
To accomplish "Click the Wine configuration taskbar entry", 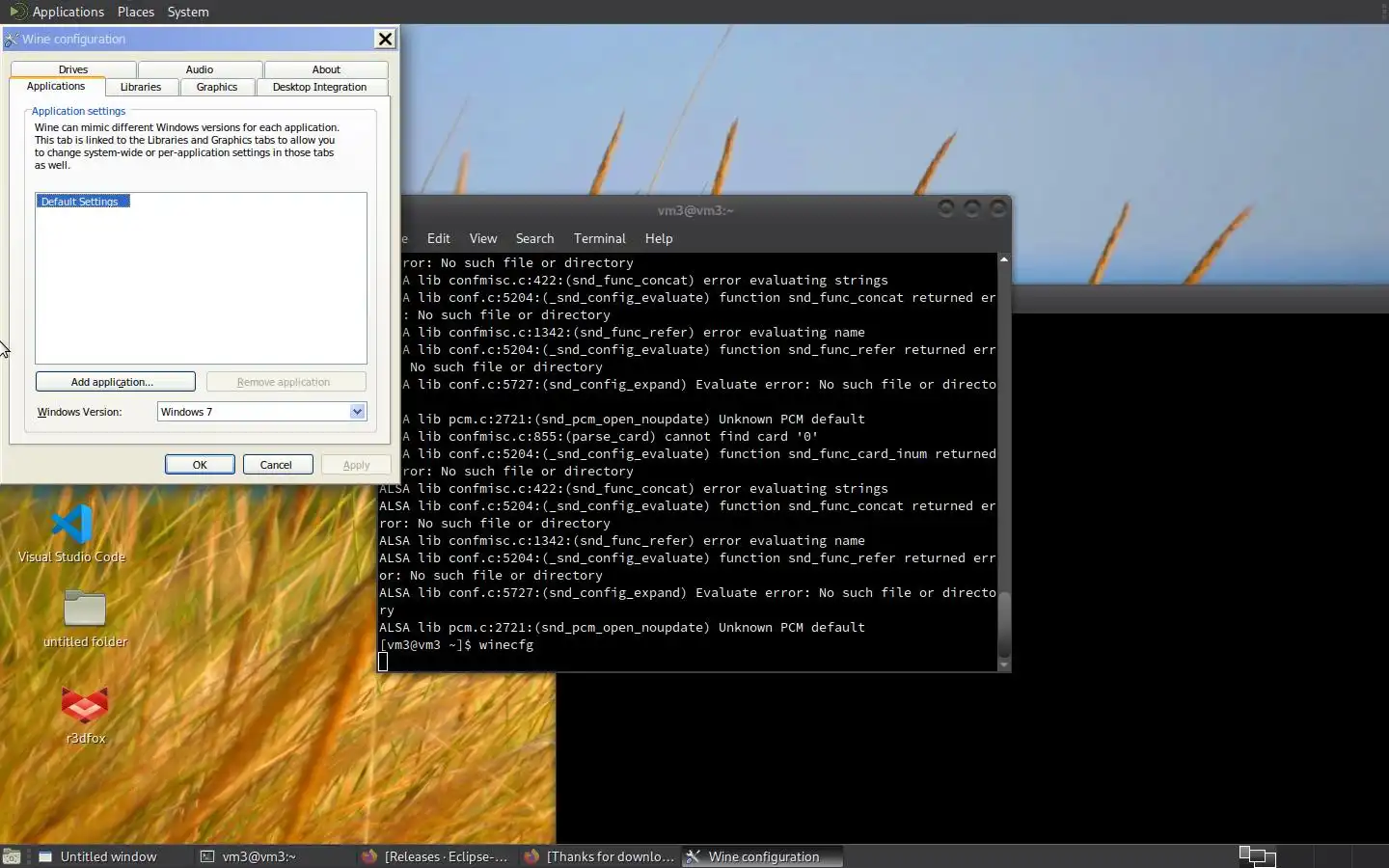I will (x=763, y=856).
